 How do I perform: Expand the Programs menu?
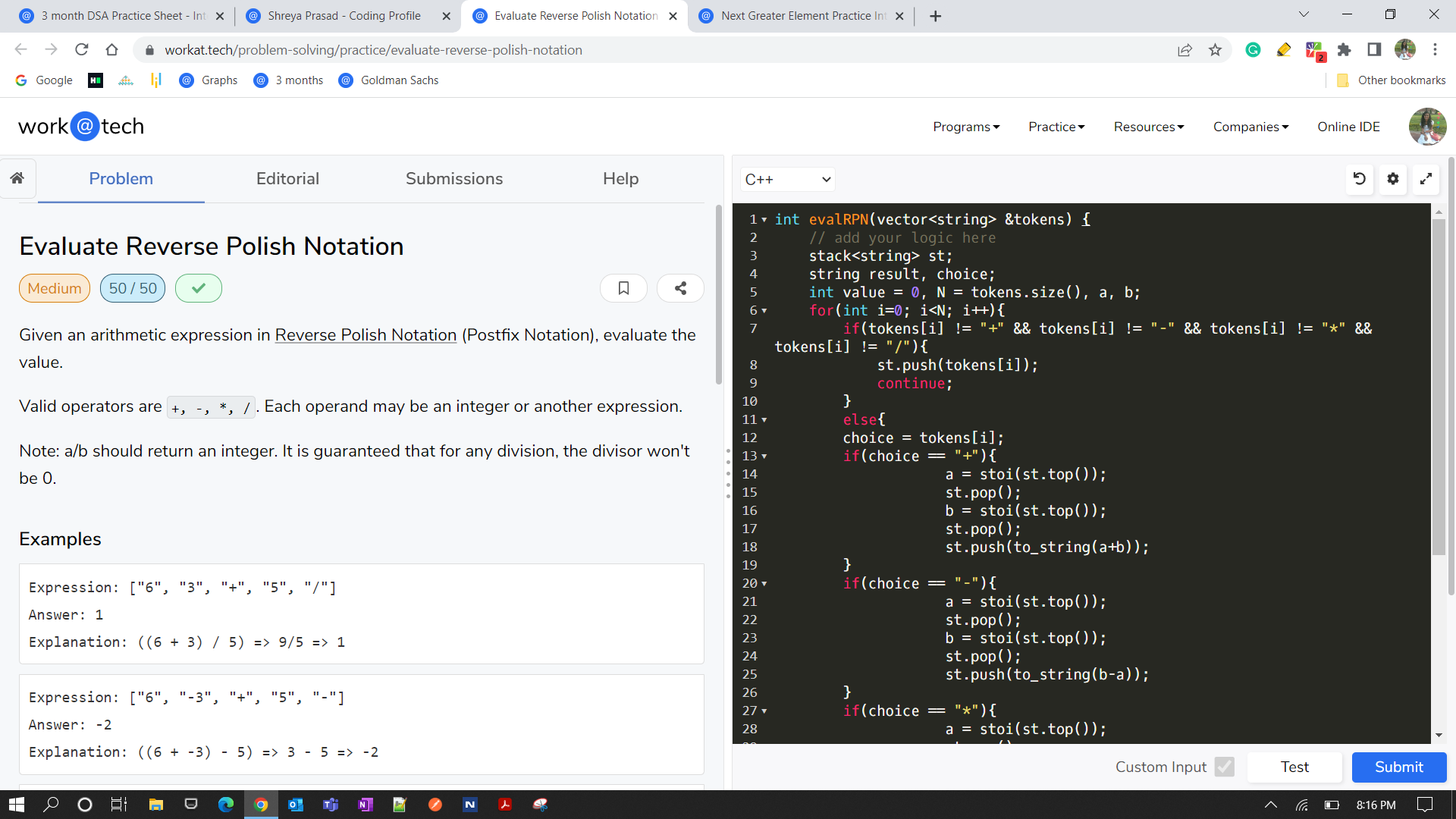[x=966, y=127]
